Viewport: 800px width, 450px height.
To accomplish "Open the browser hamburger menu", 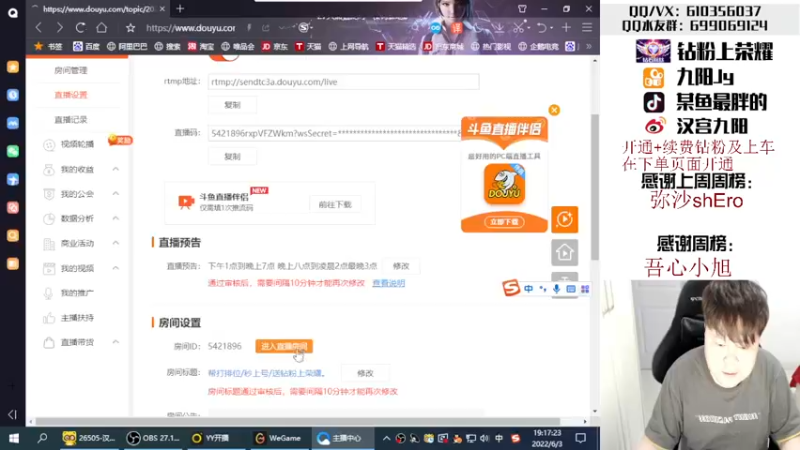I will [x=587, y=28].
